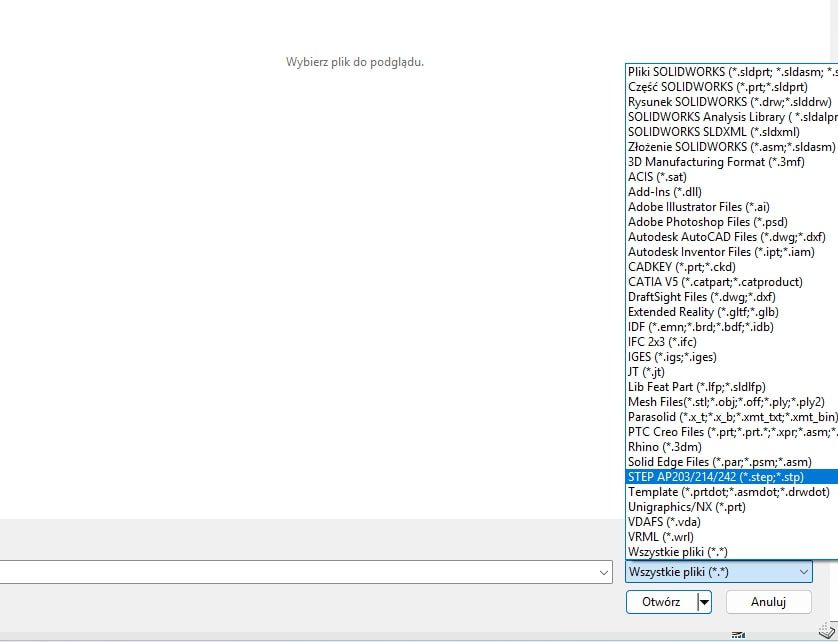
Task: Pick 'Rhino (*.3dm)' file type
Action: point(732,446)
